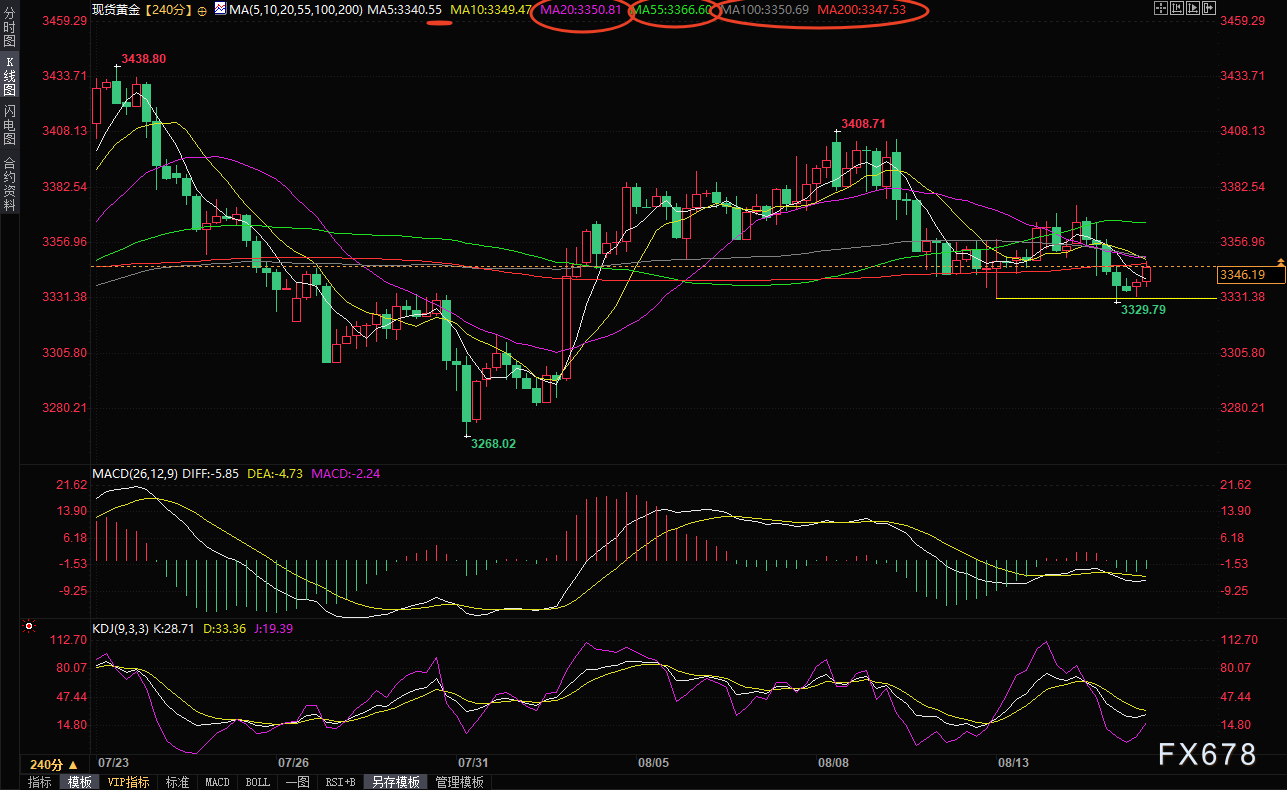1287x790 pixels.
Task: Enable the VIP指标 option
Action: (128, 782)
